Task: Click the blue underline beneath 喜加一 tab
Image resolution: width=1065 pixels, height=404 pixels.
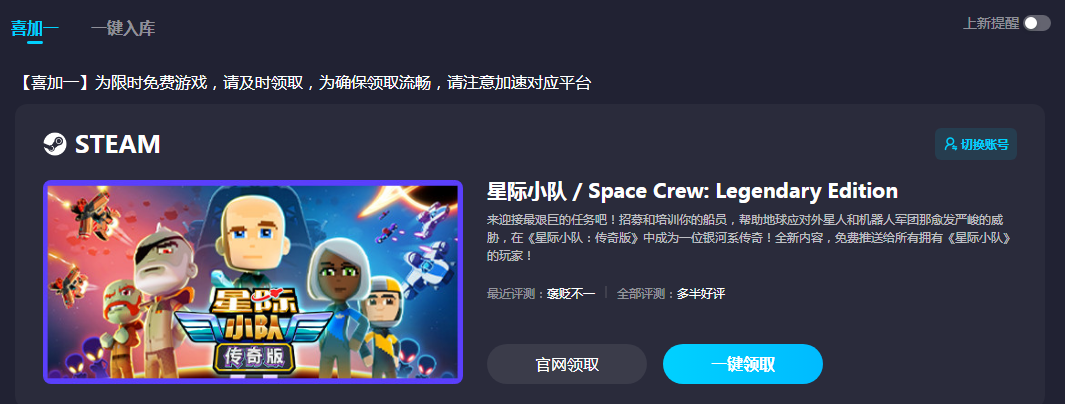Action: point(35,42)
